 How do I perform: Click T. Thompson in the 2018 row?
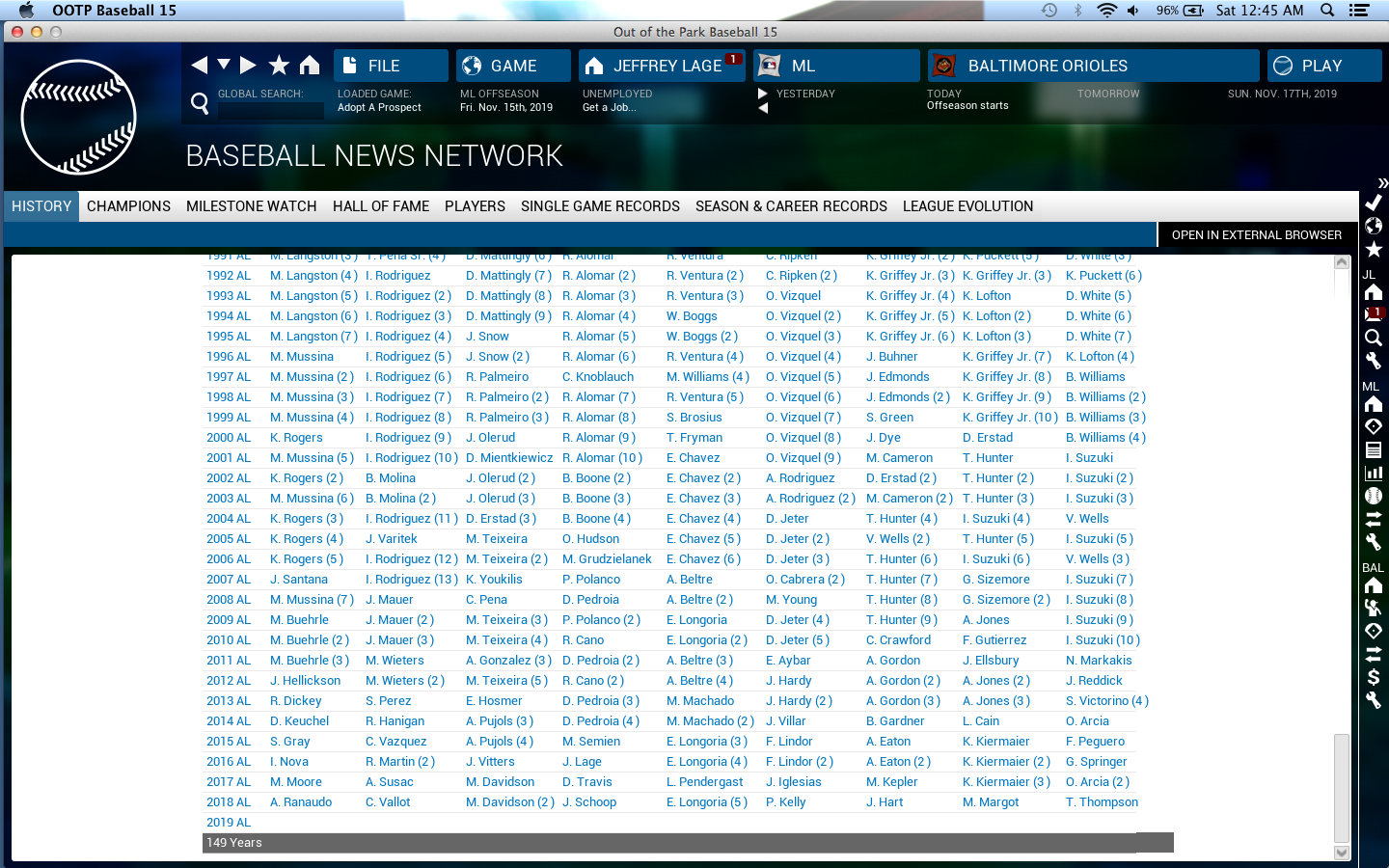[1102, 802]
